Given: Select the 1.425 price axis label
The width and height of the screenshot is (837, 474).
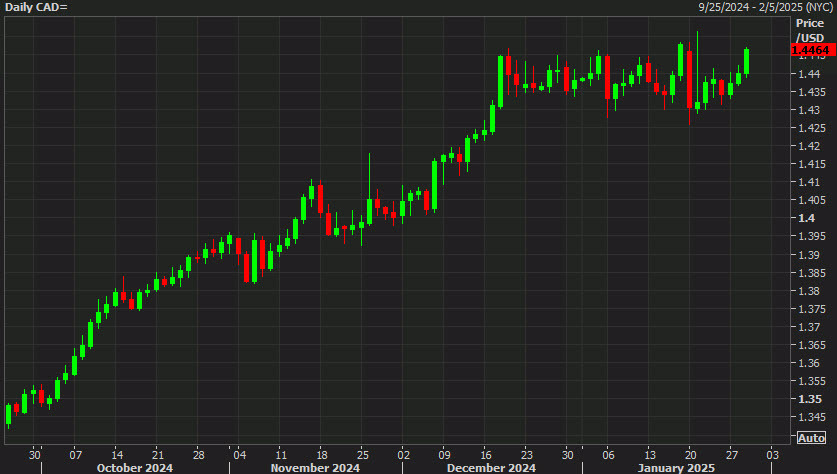Looking at the screenshot, I should point(811,128).
